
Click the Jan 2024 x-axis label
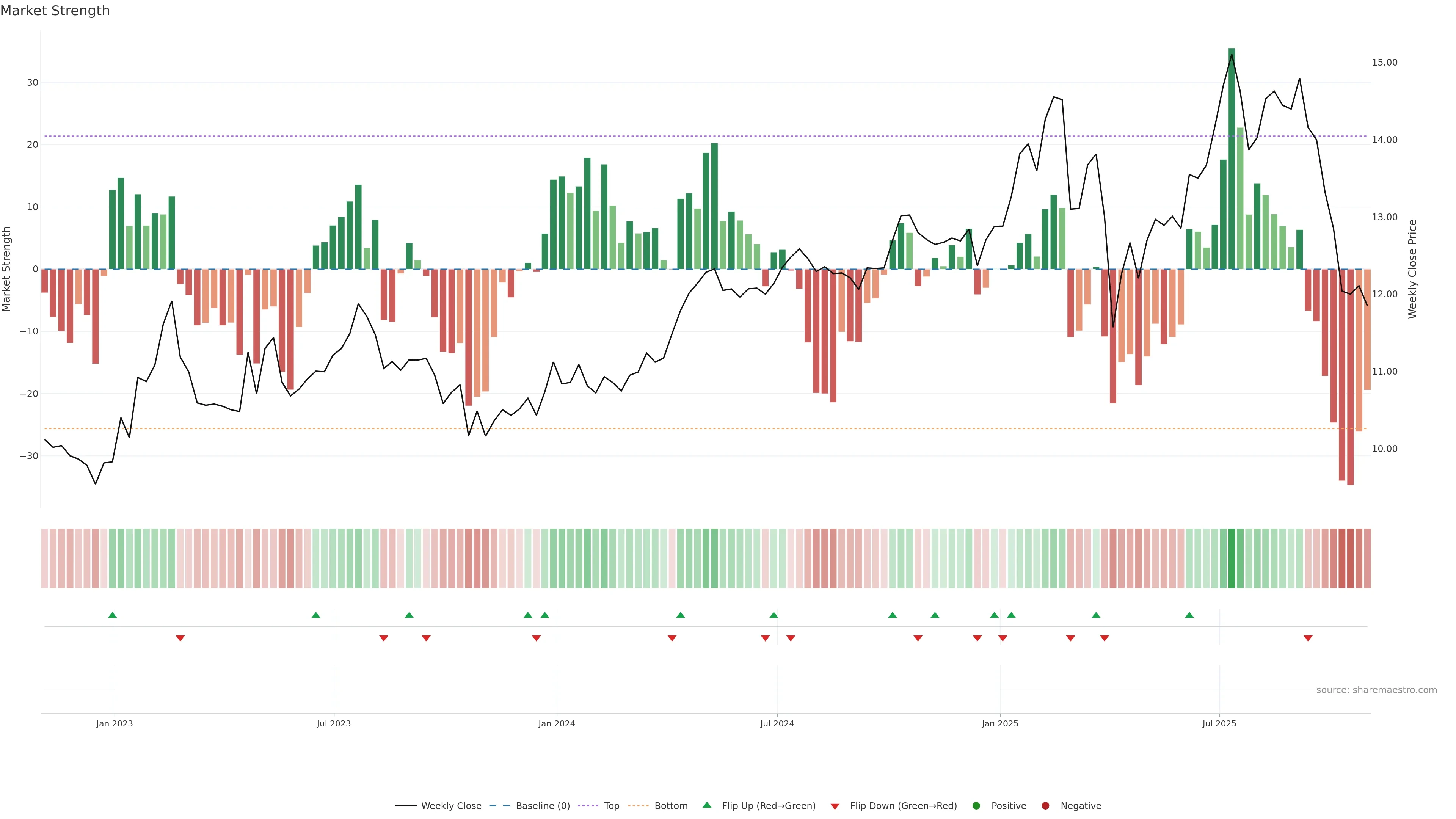[557, 723]
